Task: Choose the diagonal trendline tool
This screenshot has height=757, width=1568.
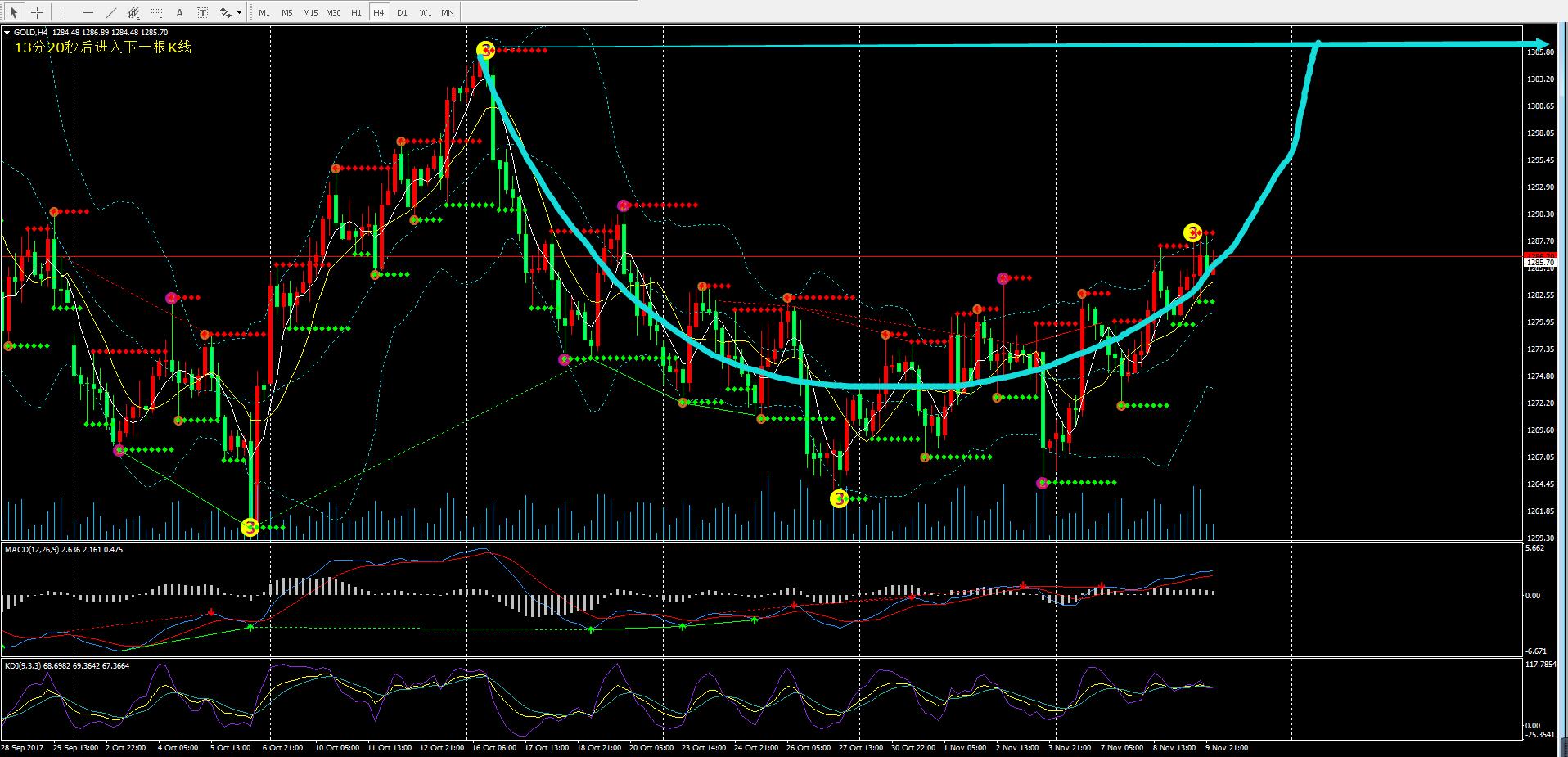Action: click(x=111, y=12)
